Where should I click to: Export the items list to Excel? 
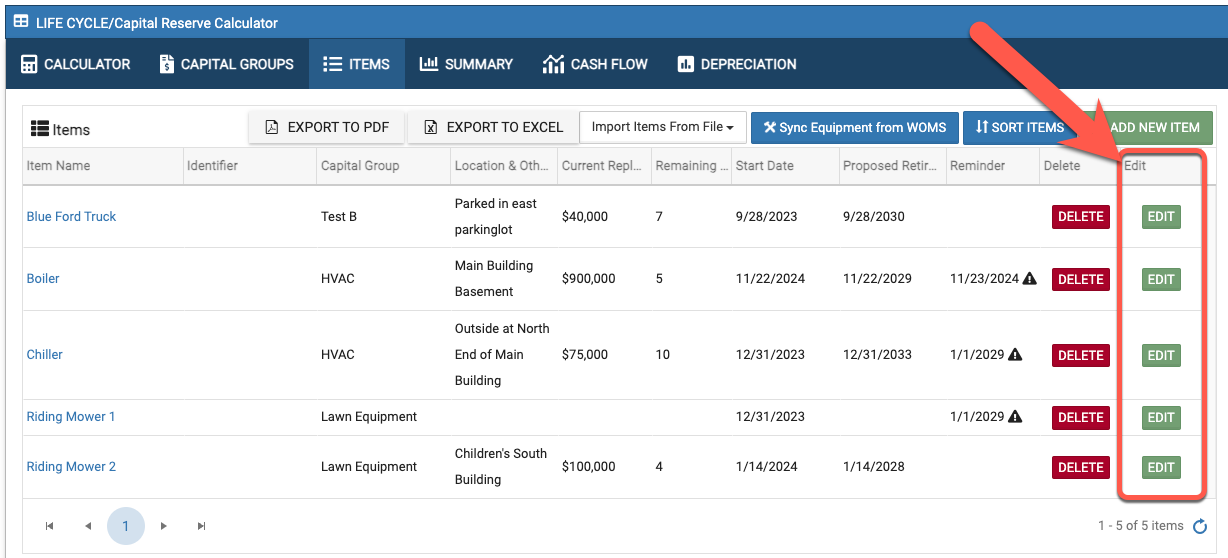coord(493,127)
